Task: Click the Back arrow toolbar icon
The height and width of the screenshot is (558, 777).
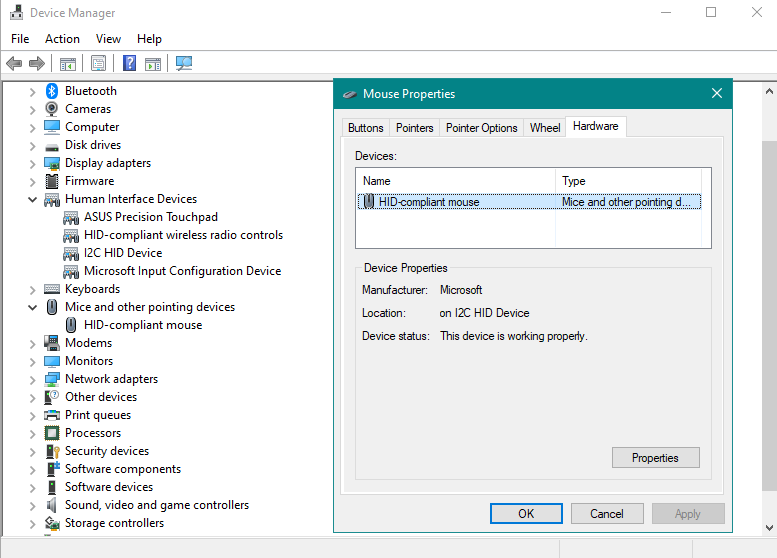Action: [x=14, y=63]
